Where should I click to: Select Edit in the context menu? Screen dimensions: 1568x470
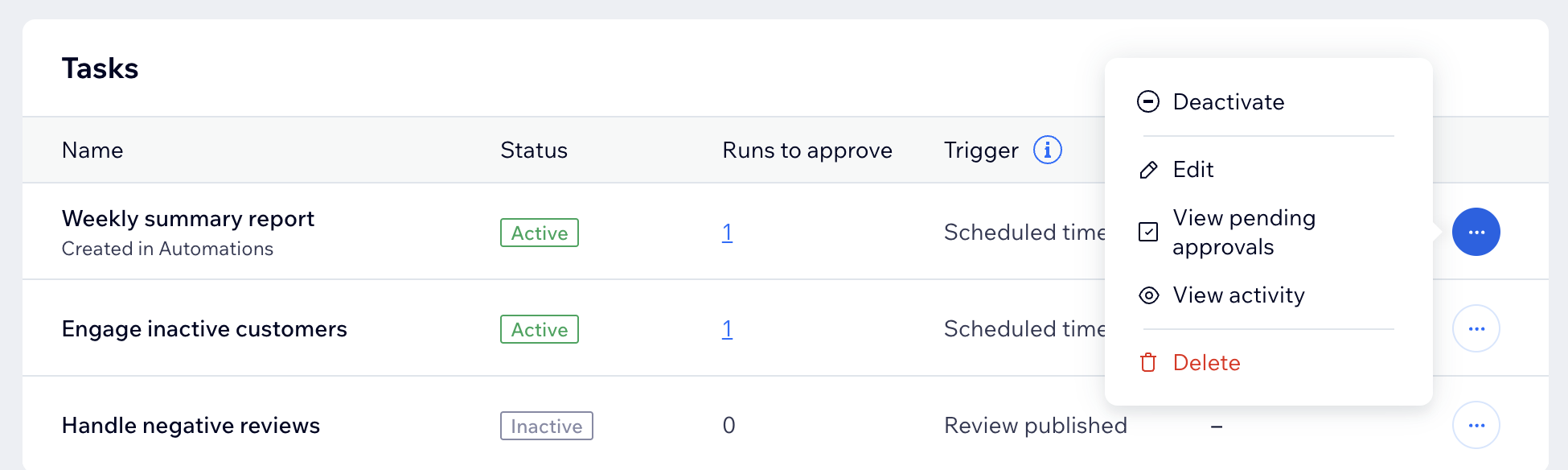coord(1193,170)
